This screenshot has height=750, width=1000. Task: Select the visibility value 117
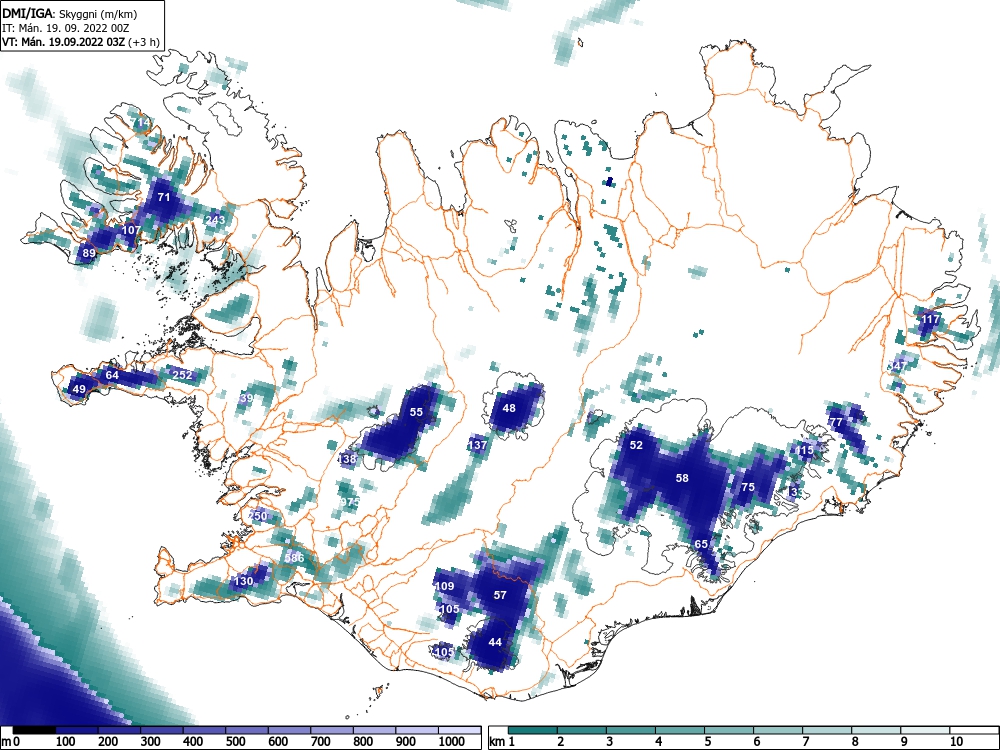point(930,319)
